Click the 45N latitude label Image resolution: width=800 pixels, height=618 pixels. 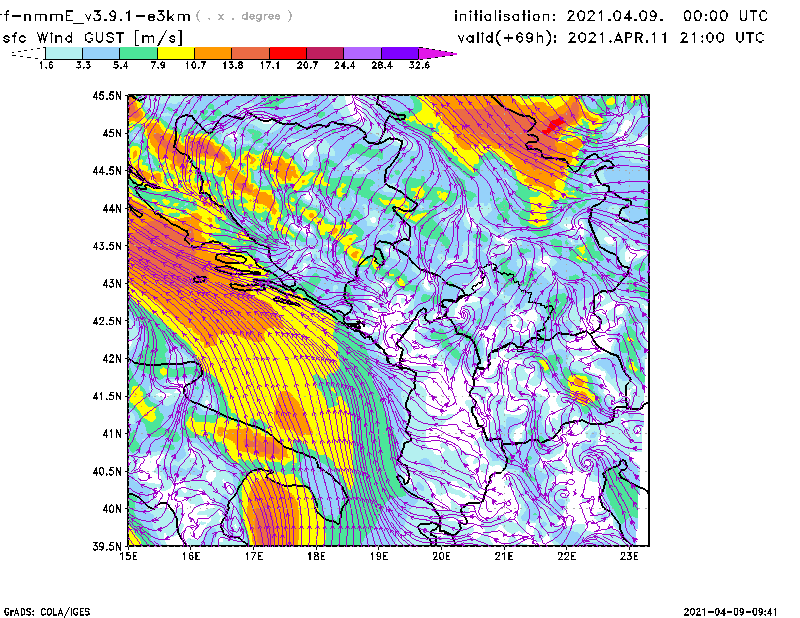112,133
